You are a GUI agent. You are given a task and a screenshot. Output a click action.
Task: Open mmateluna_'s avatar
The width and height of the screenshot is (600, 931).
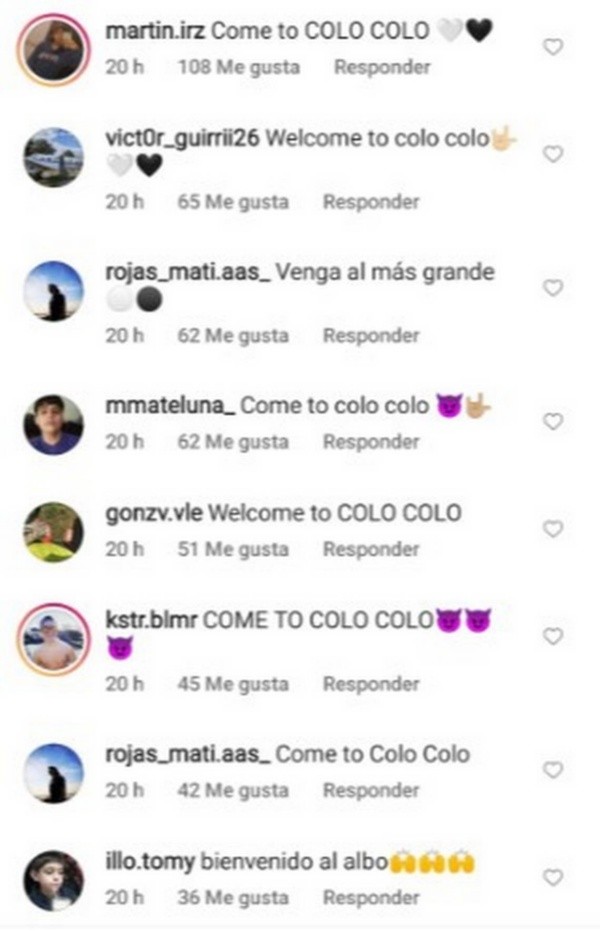coord(53,425)
